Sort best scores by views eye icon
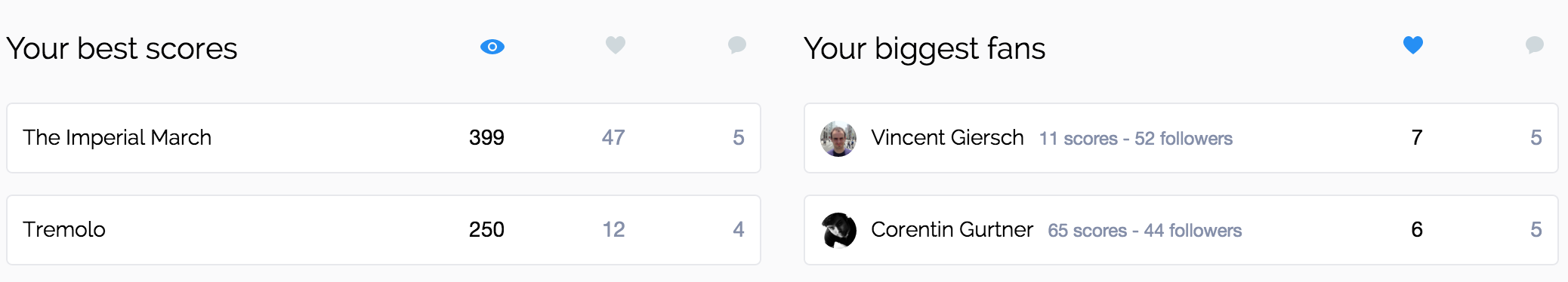The width and height of the screenshot is (1568, 282). pyautogui.click(x=492, y=47)
